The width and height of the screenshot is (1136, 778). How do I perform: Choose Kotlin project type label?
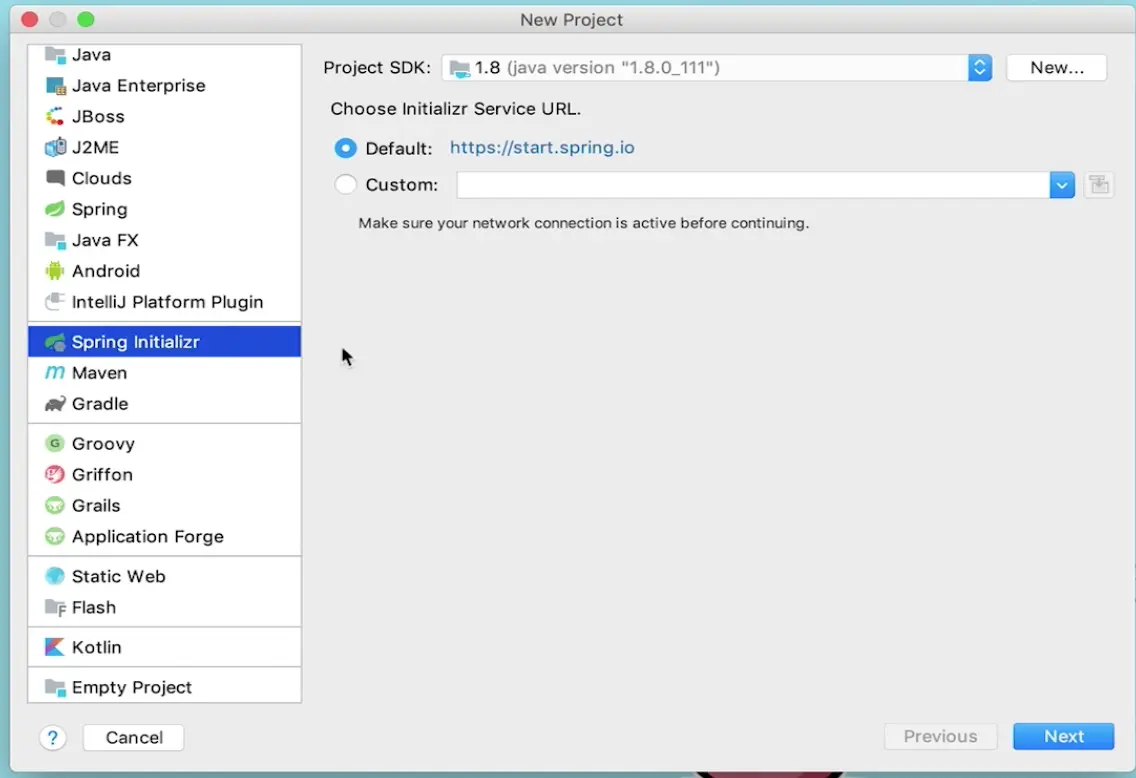(96, 647)
